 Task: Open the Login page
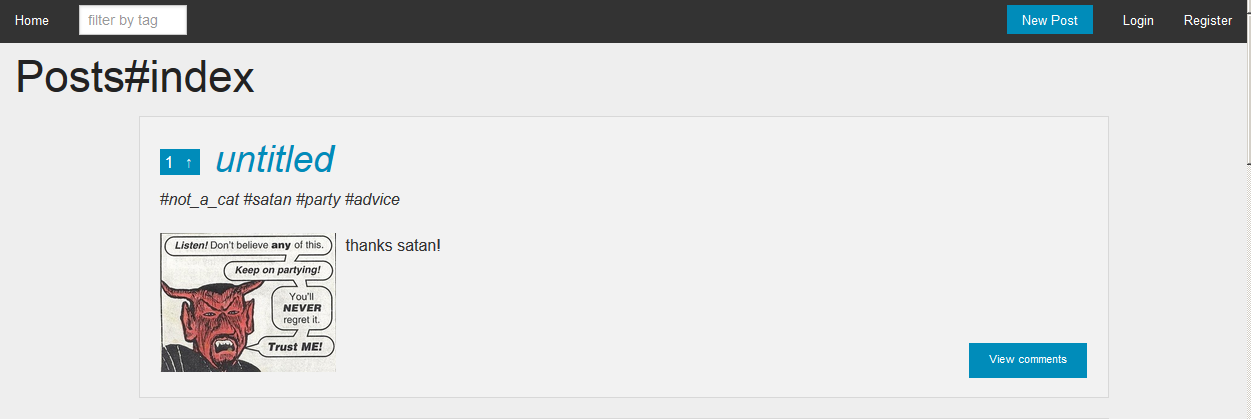(1138, 20)
